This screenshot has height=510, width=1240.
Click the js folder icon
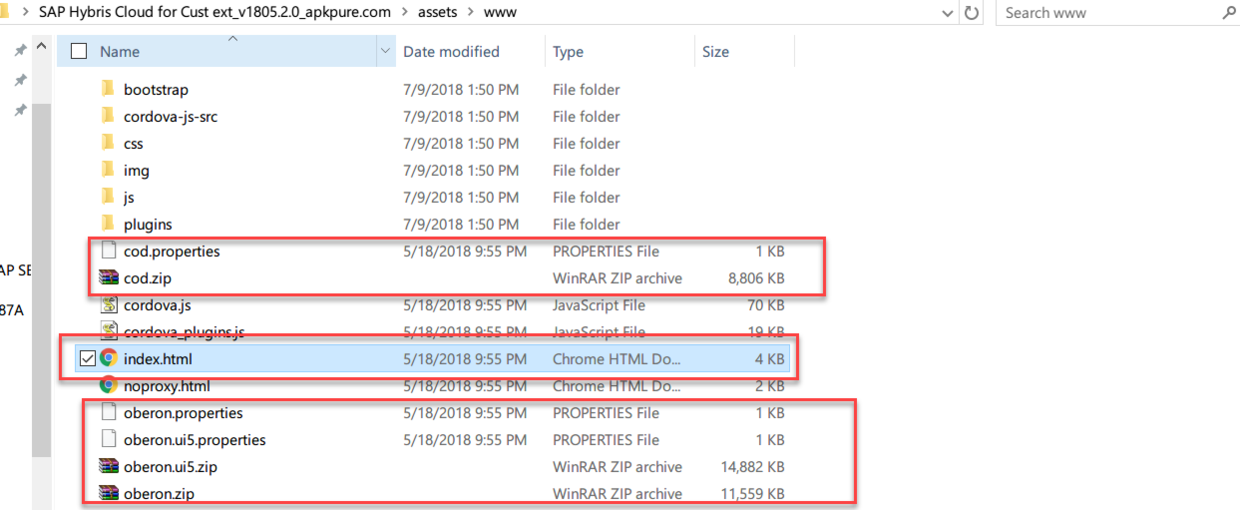point(108,197)
